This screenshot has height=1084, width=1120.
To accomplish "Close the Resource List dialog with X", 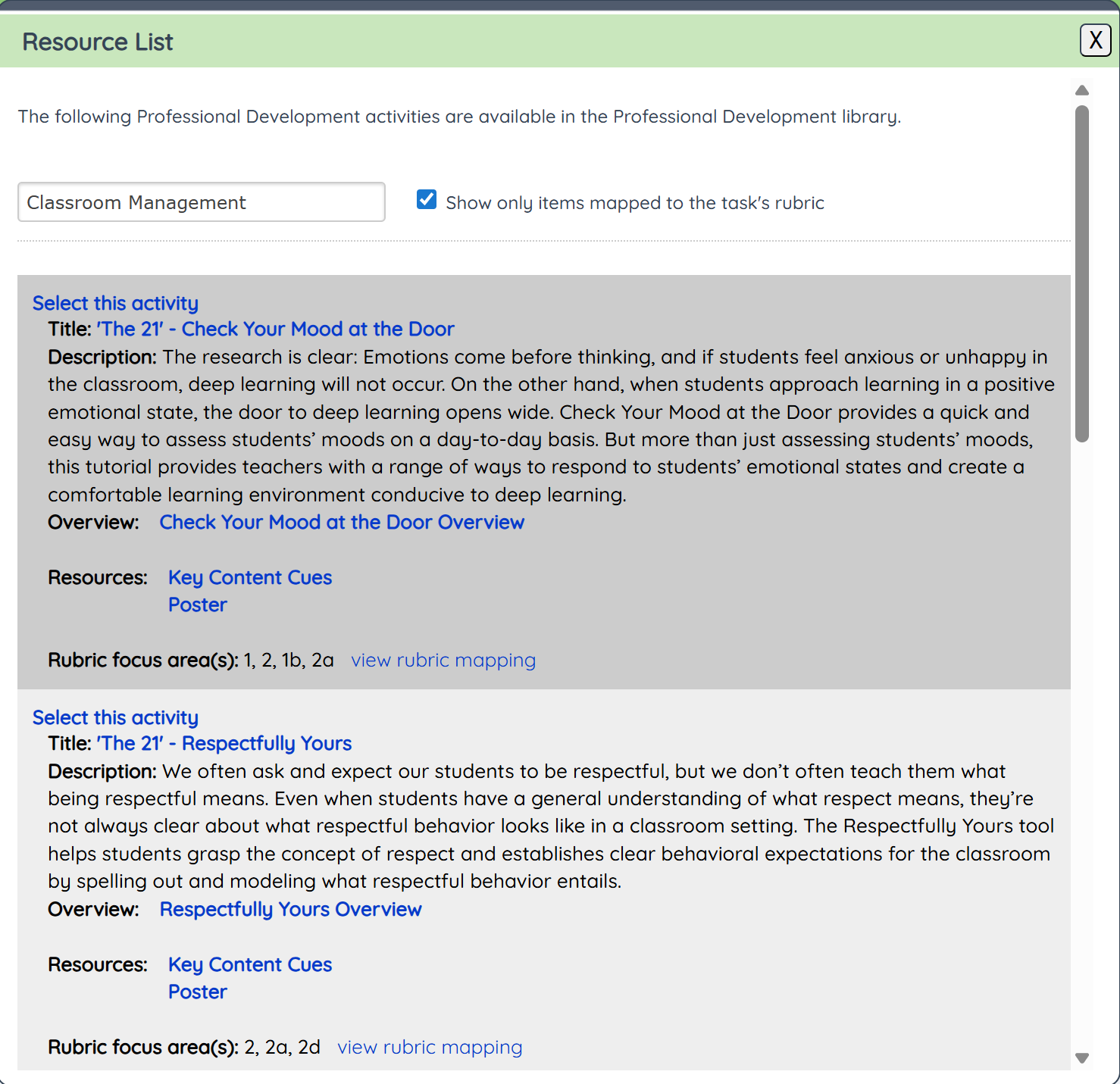I will coord(1095,40).
